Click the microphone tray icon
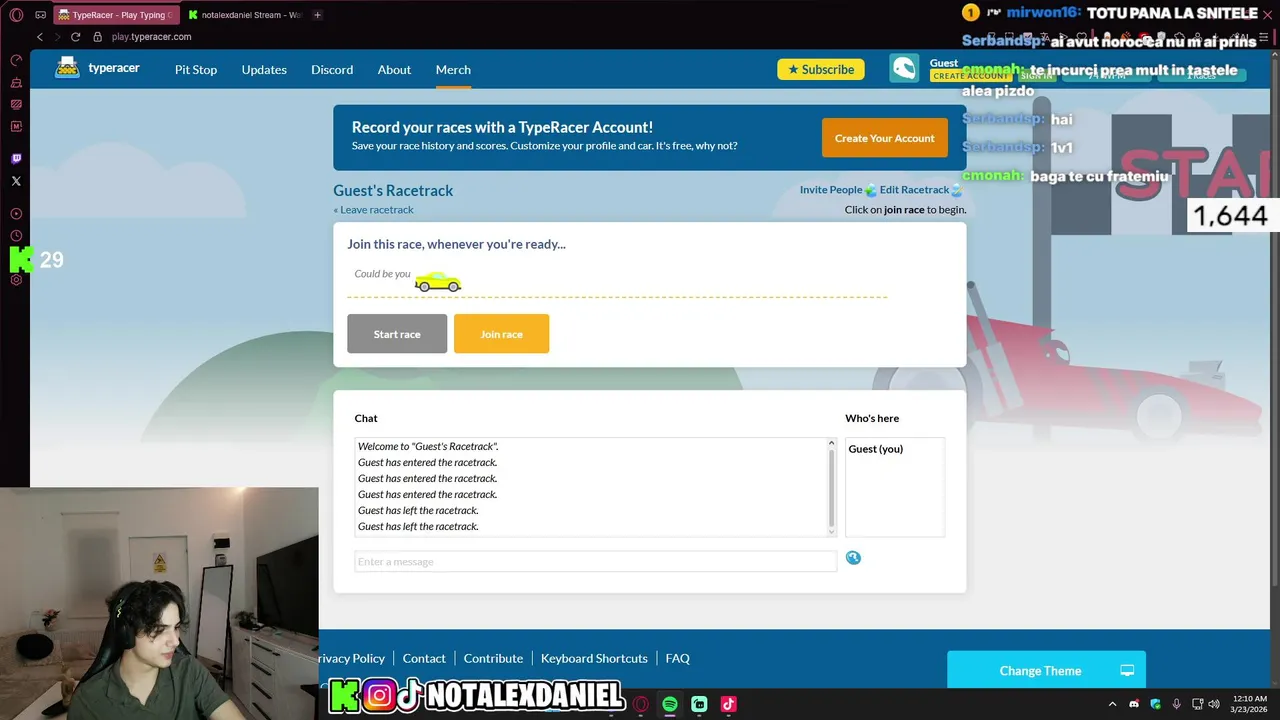The image size is (1280, 720). (x=1177, y=704)
